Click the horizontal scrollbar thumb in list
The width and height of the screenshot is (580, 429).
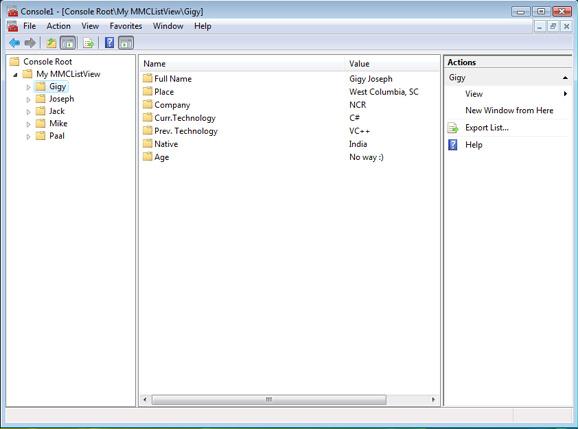click(x=269, y=399)
